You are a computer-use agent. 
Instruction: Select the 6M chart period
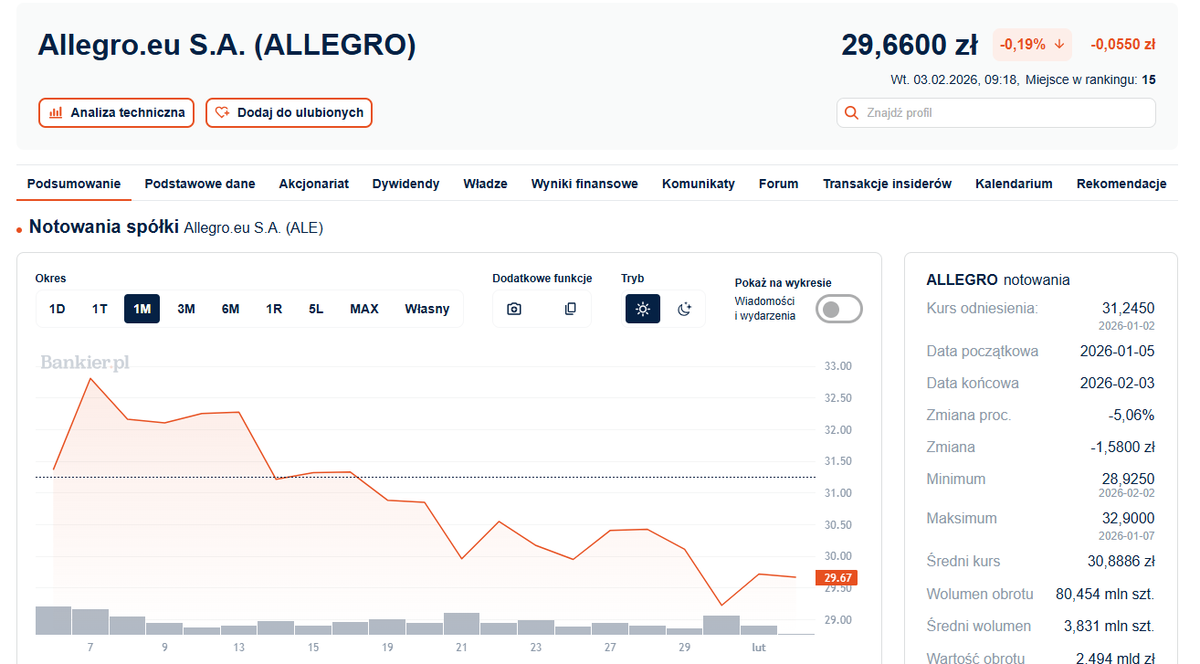coord(230,309)
